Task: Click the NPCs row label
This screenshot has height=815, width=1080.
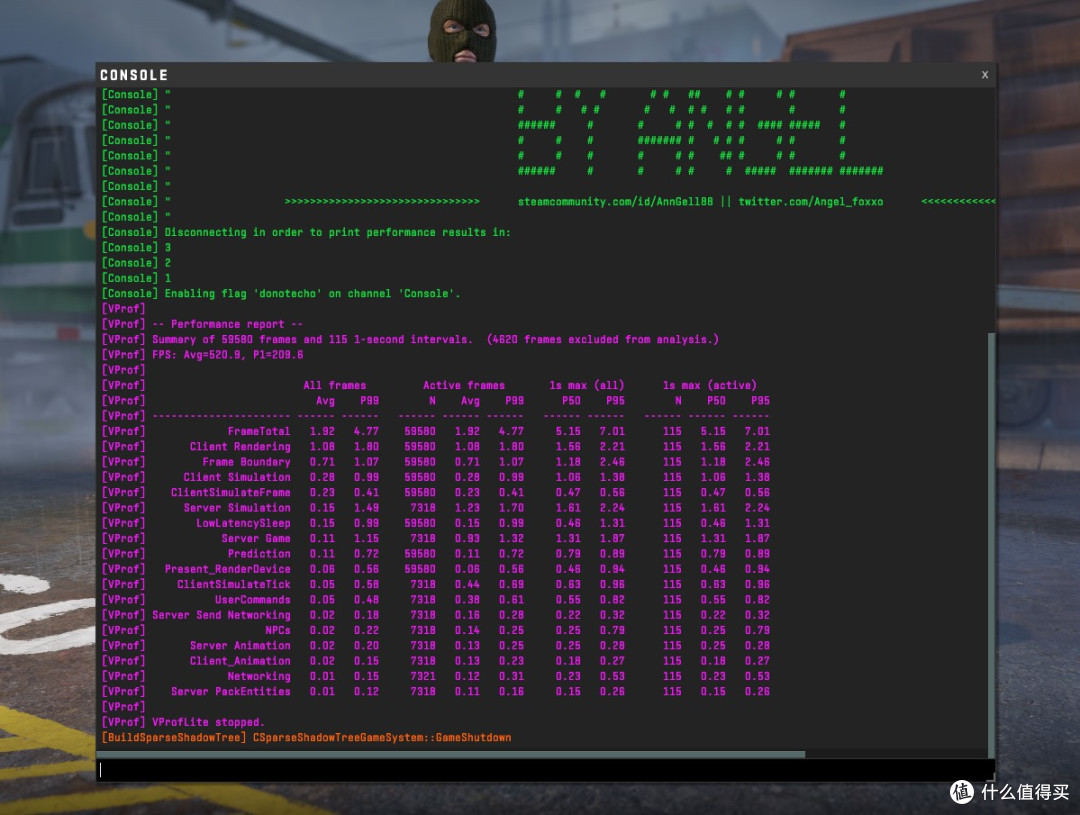Action: [x=278, y=630]
